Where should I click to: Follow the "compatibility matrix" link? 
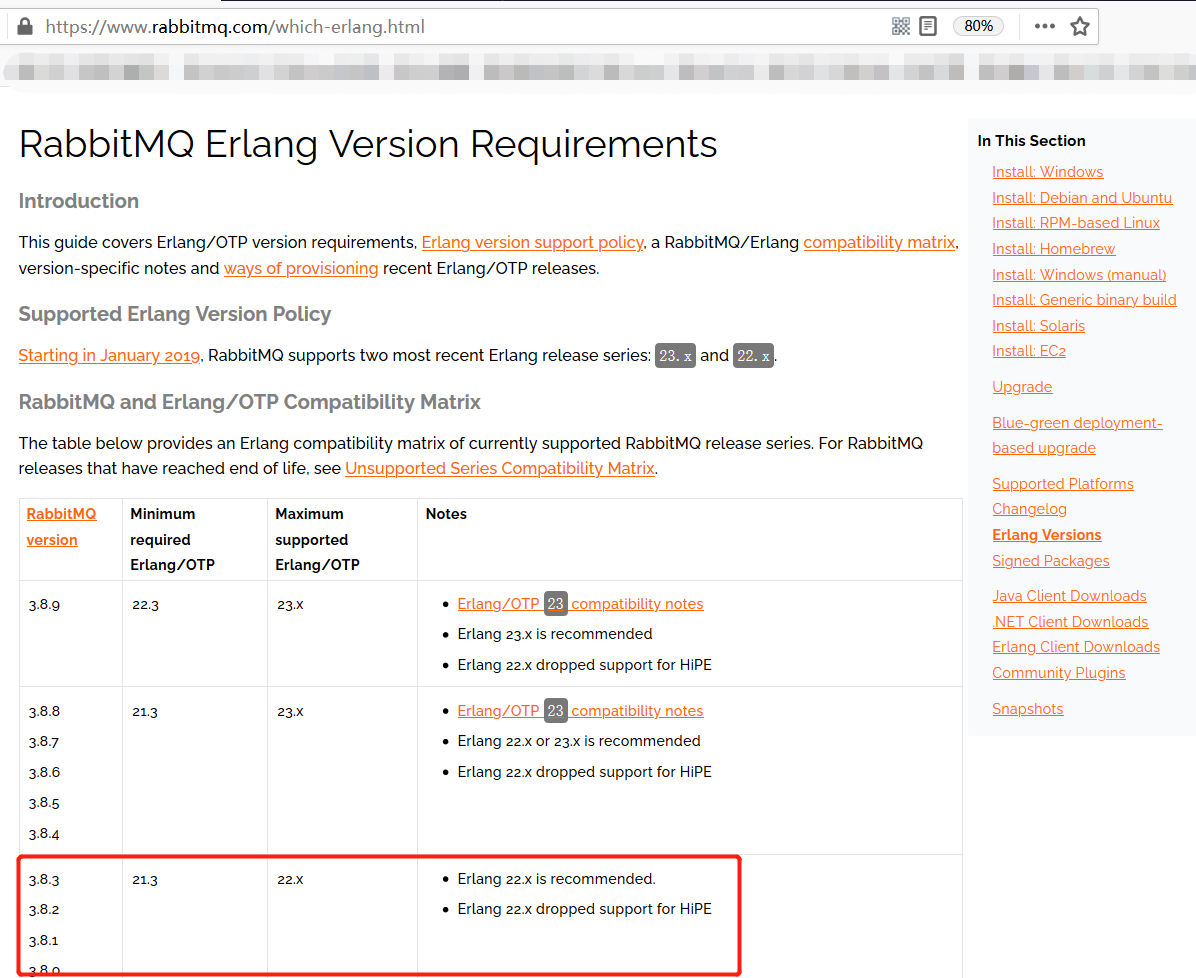point(879,242)
